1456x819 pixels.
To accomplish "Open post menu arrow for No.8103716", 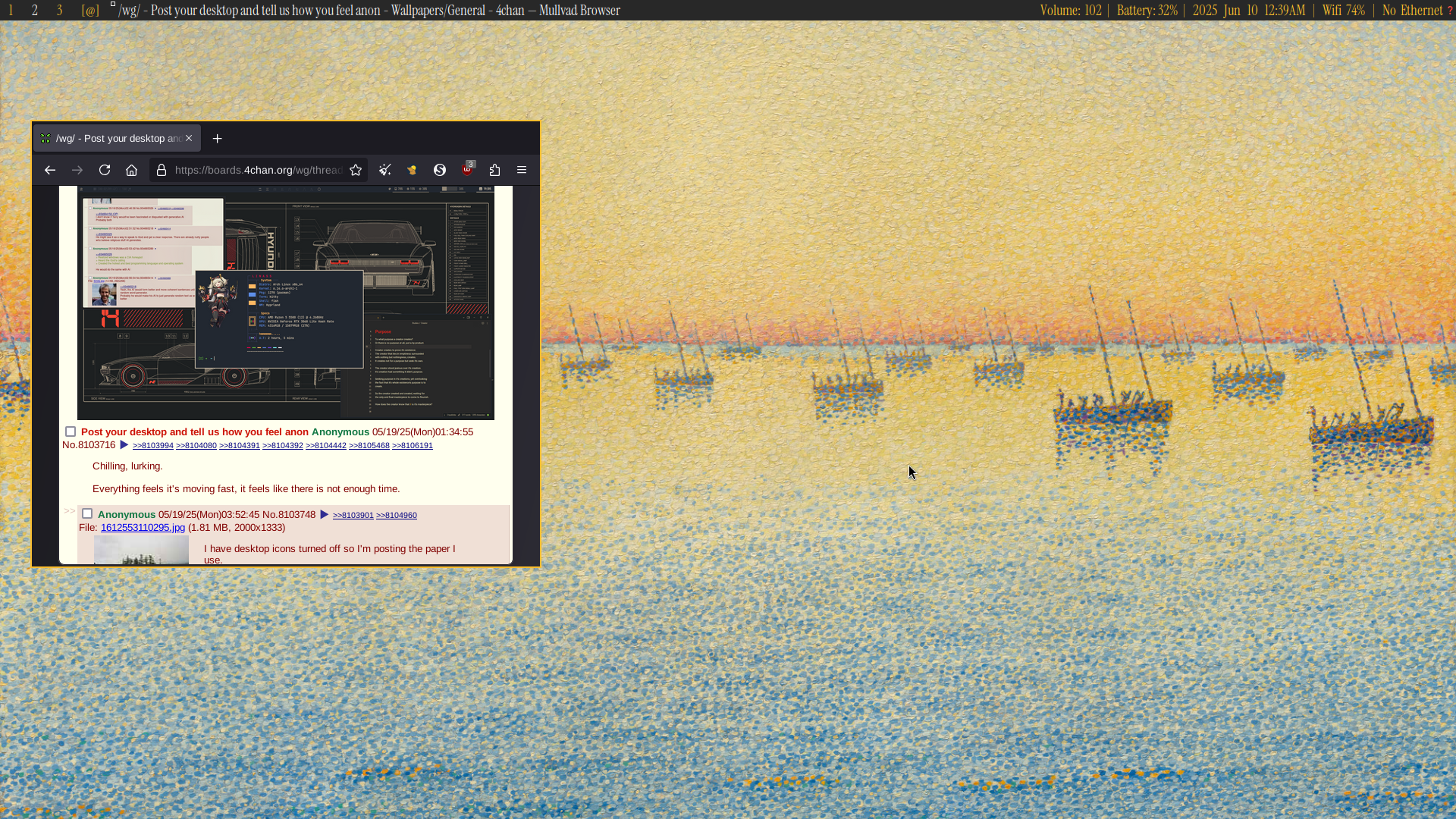I will click(x=124, y=444).
